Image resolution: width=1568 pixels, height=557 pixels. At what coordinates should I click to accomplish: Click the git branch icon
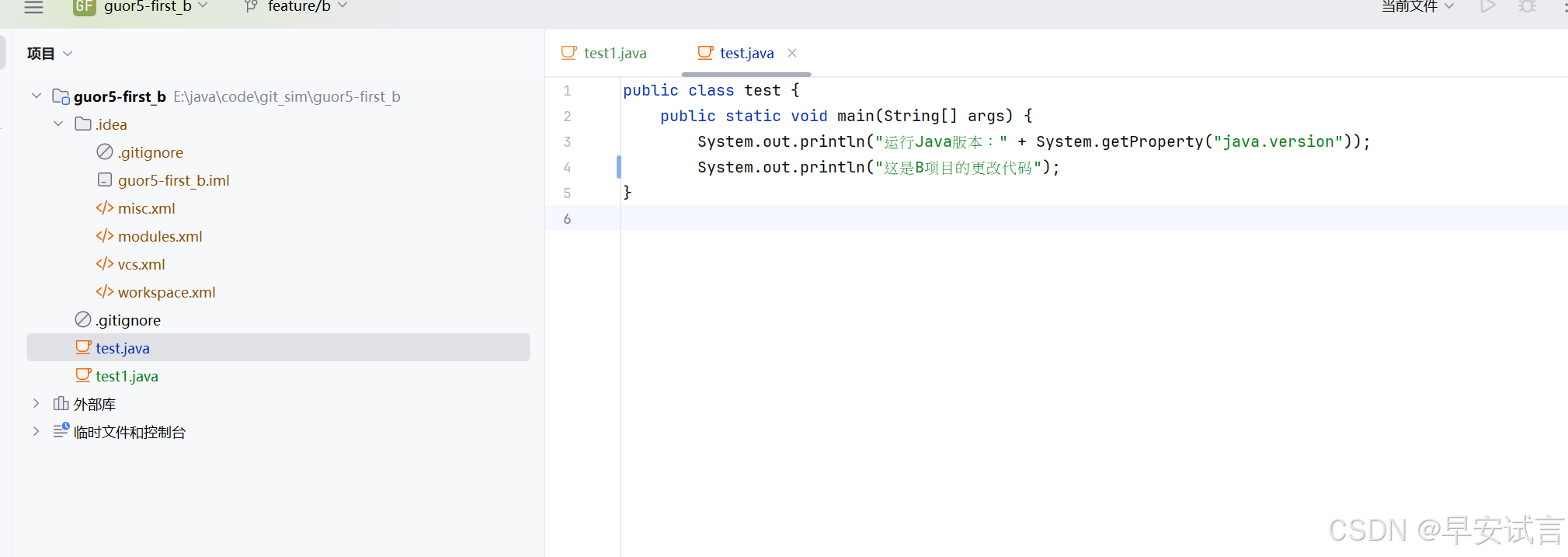(x=251, y=6)
